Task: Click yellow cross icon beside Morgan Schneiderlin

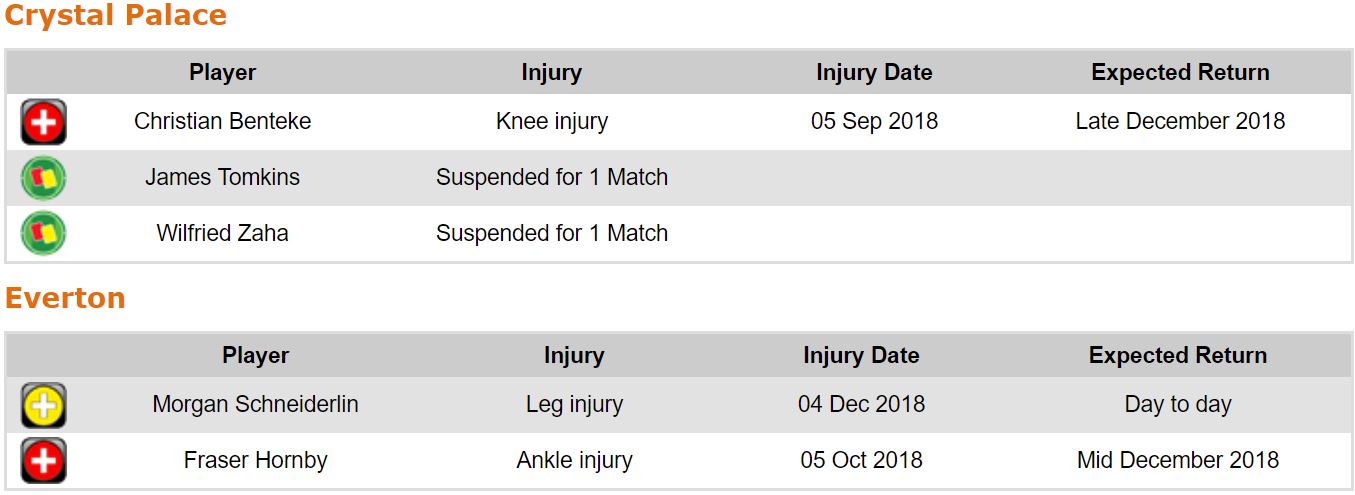Action: pyautogui.click(x=43, y=405)
